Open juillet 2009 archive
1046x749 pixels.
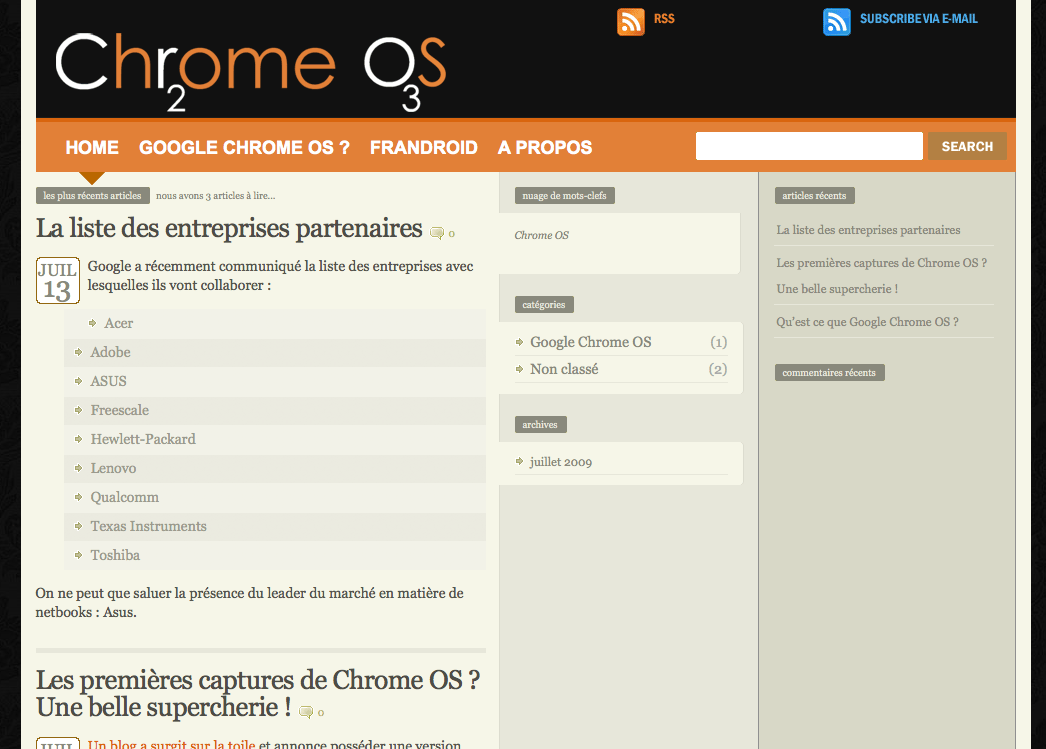click(561, 462)
